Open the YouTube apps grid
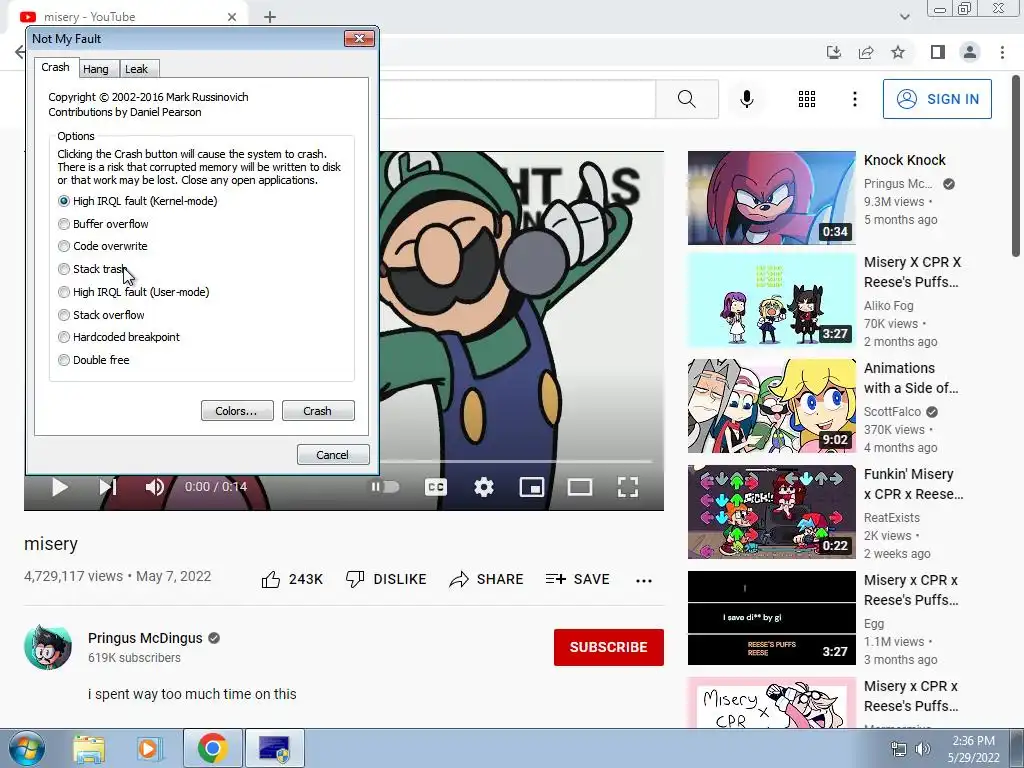1024x768 pixels. [x=807, y=99]
